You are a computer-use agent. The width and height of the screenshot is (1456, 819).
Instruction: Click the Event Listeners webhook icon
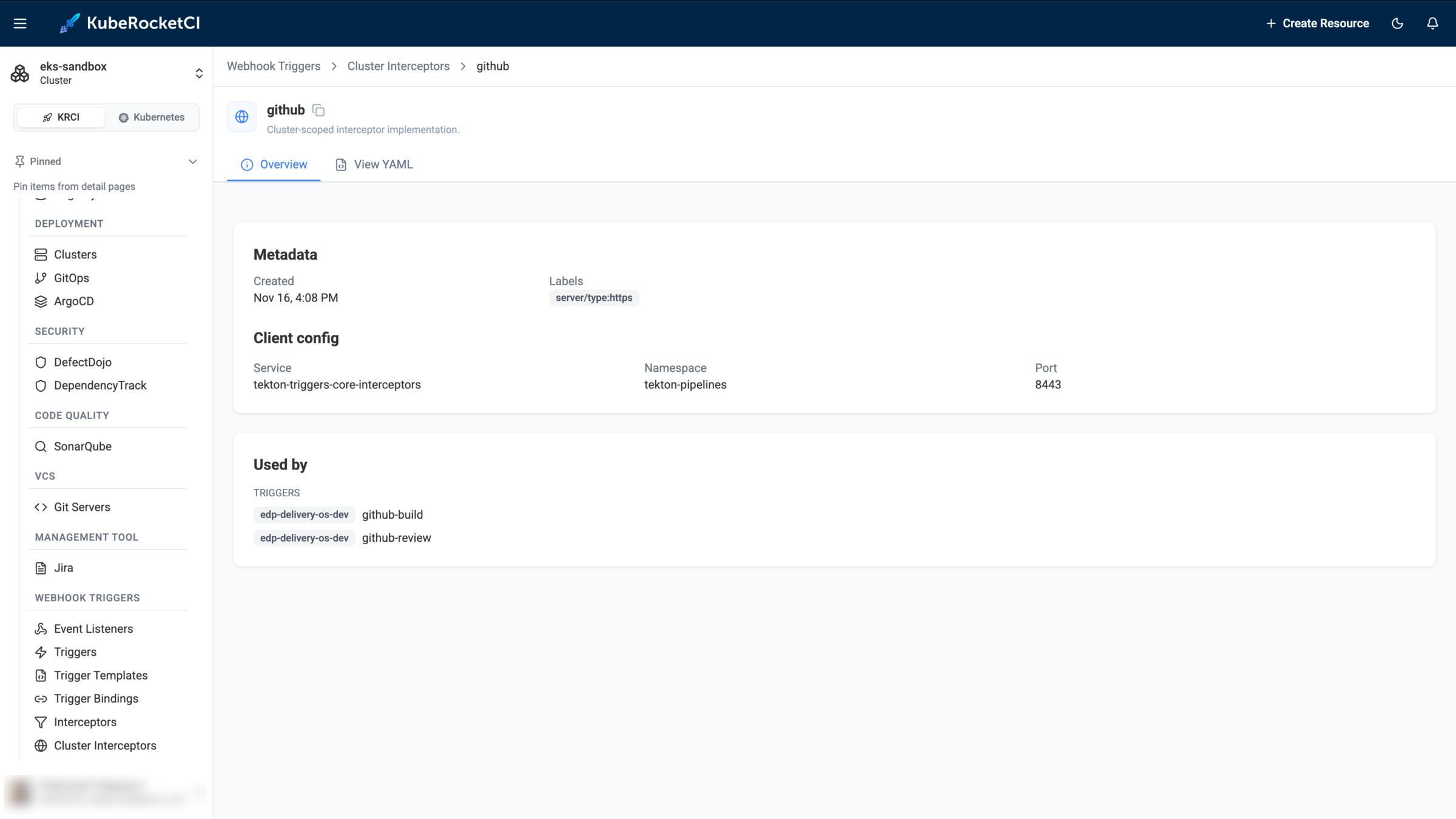coord(41,629)
